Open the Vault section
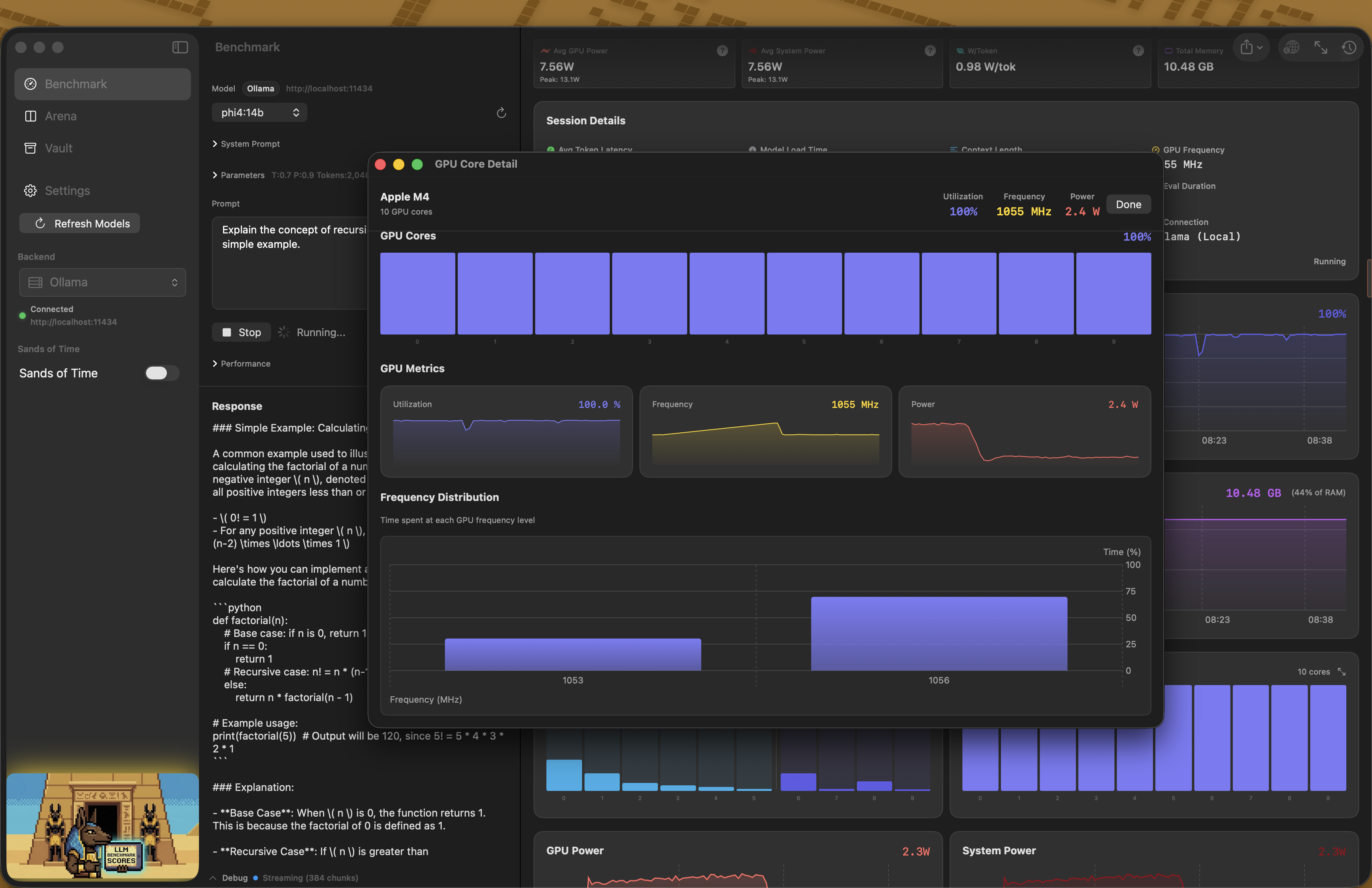Image resolution: width=1372 pixels, height=888 pixels. point(103,148)
